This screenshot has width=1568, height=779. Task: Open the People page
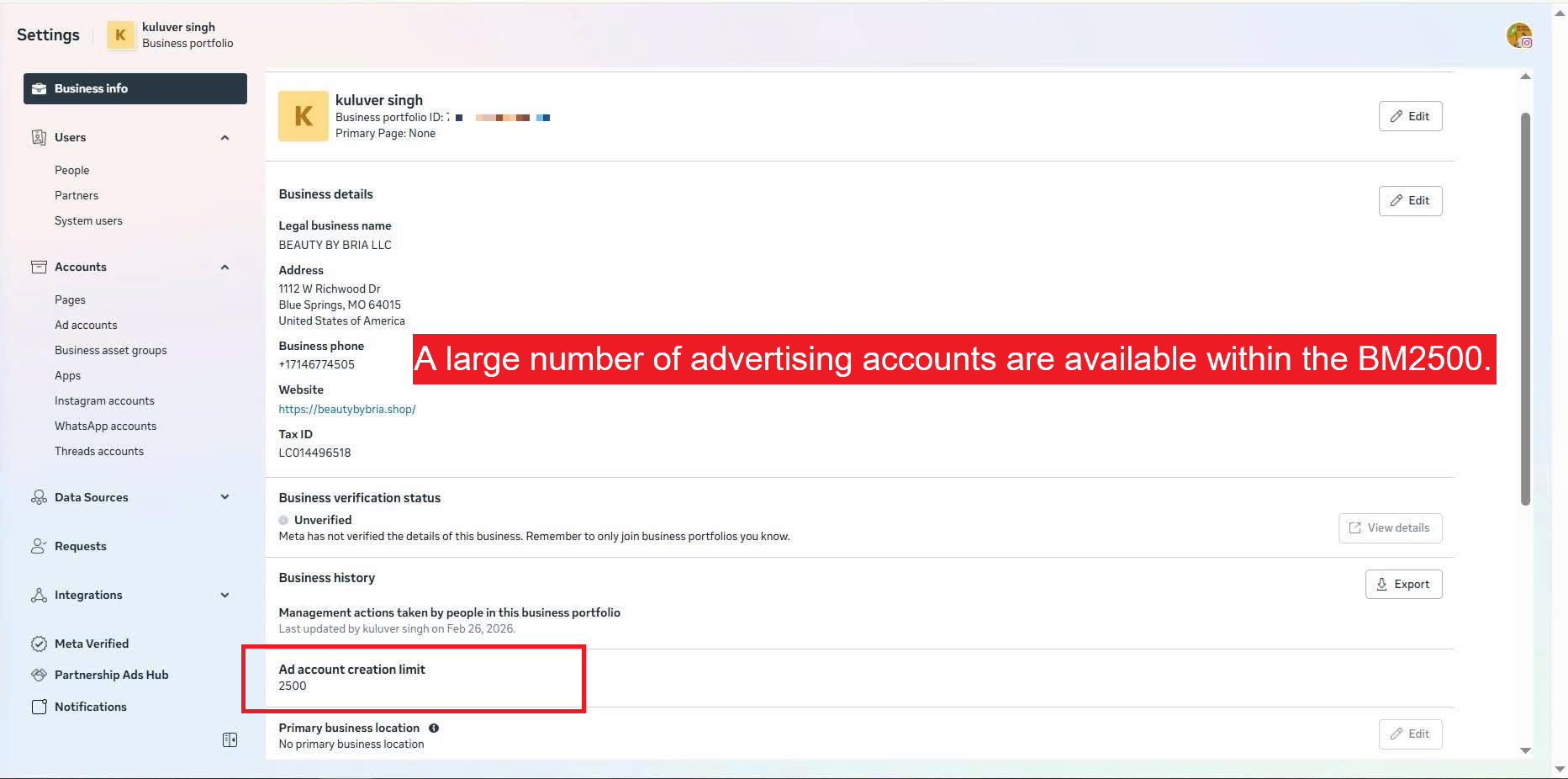coord(72,170)
